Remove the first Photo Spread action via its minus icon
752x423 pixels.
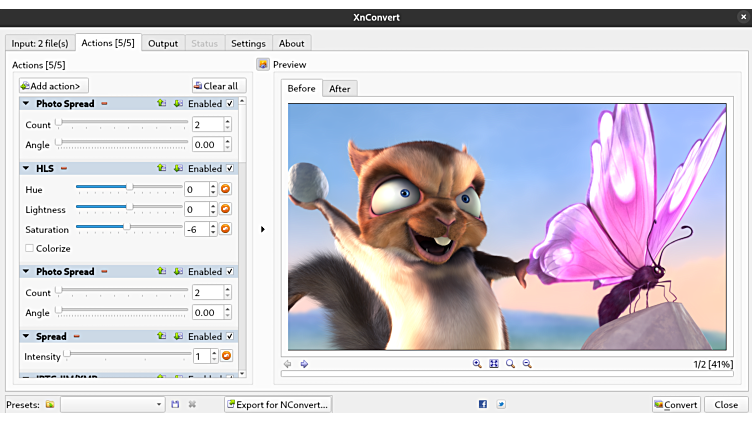coord(104,104)
